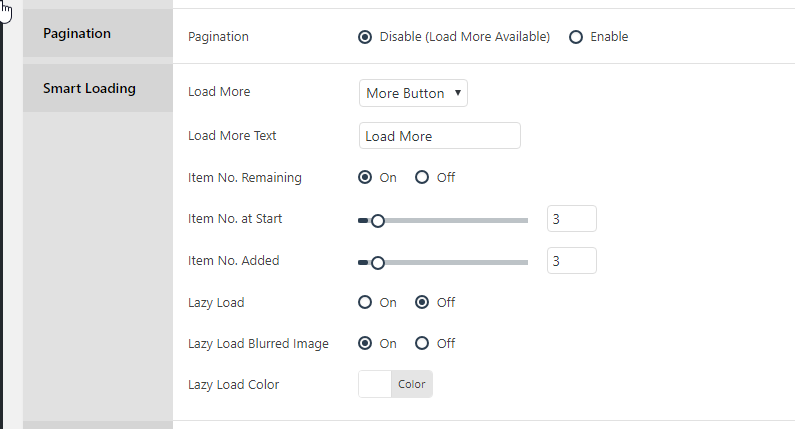The height and width of the screenshot is (429, 795).
Task: Click the Color button for Lazy Load
Action: click(x=412, y=384)
